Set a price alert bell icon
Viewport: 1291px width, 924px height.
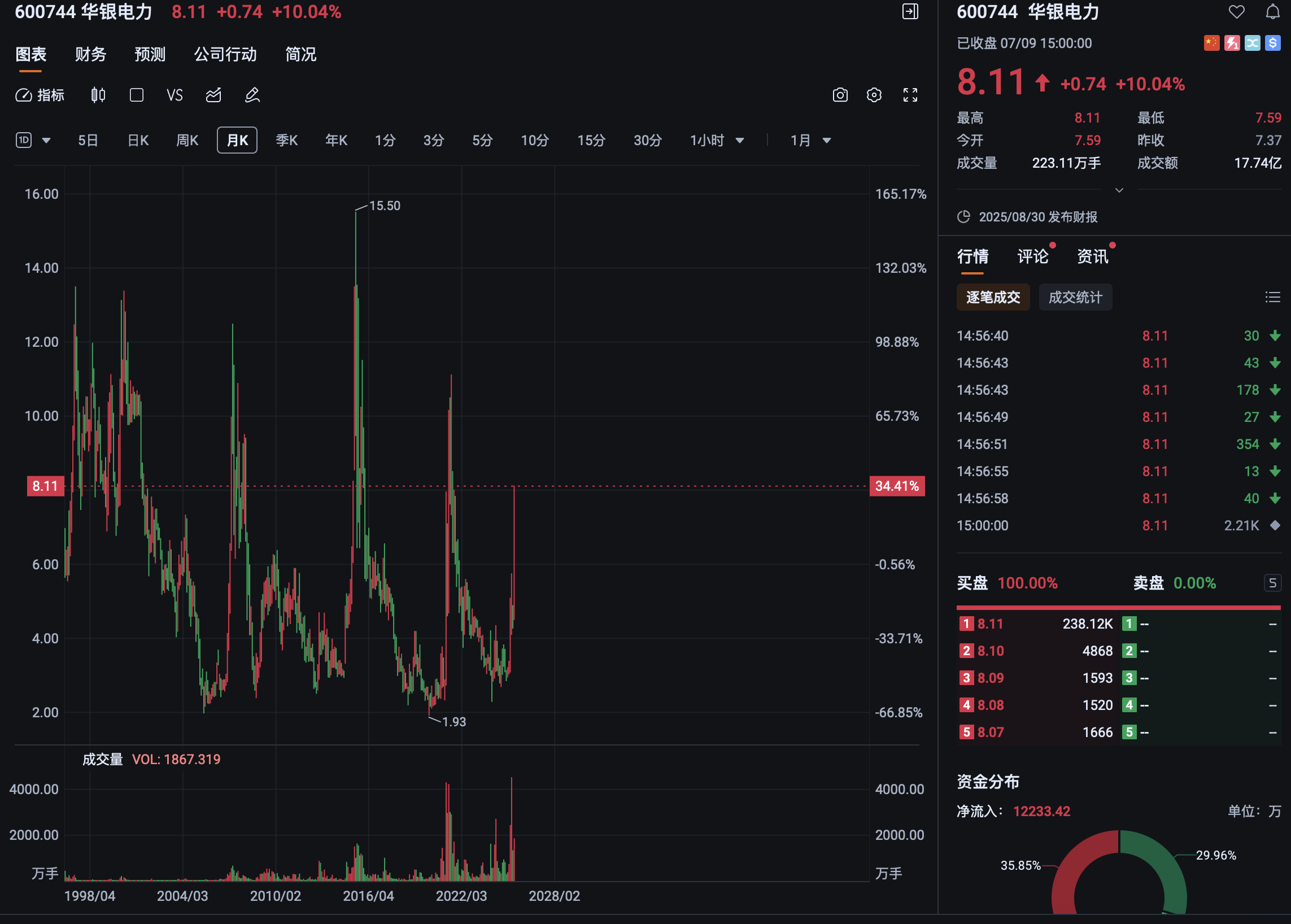(1273, 12)
